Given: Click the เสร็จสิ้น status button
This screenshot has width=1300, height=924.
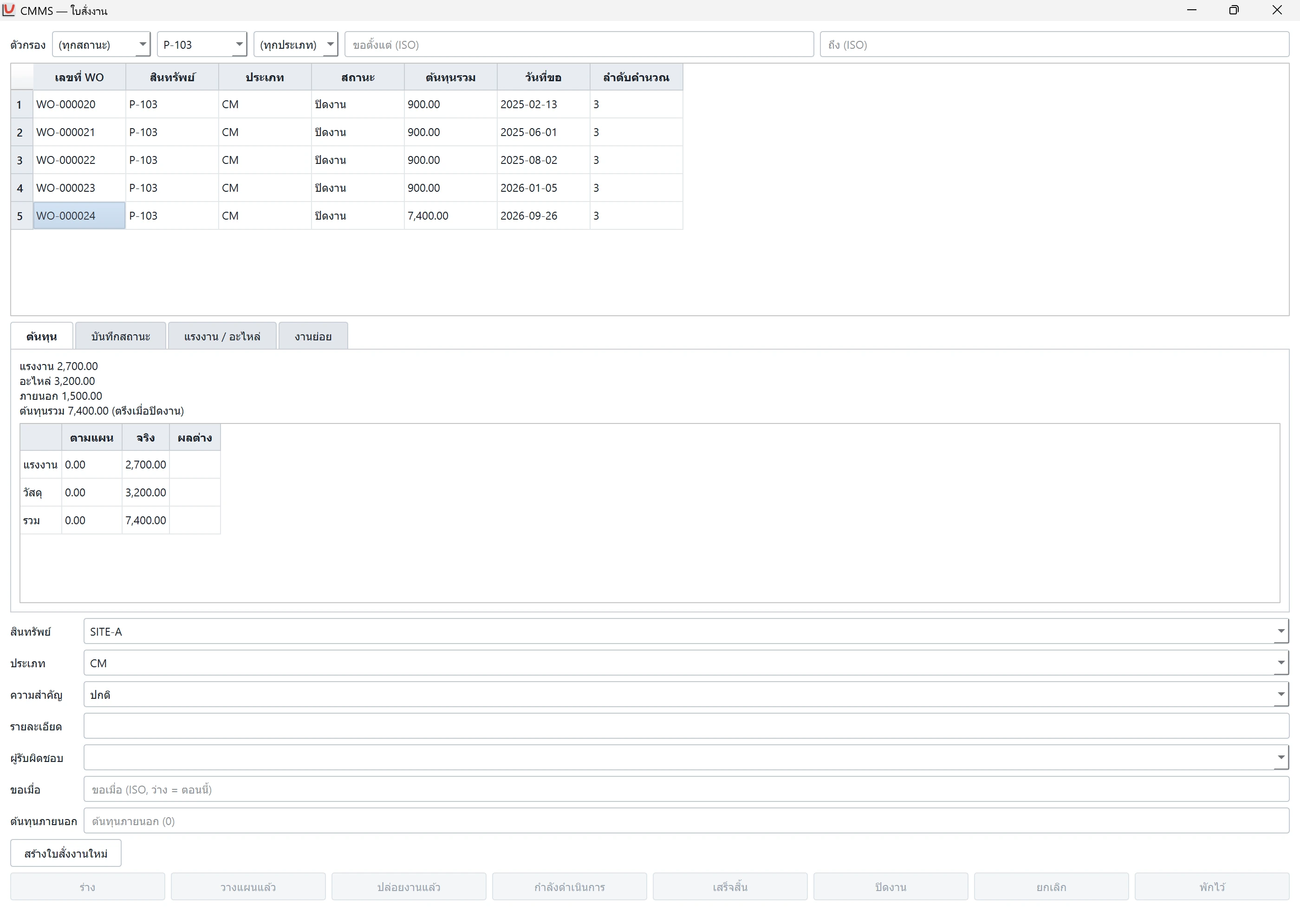Looking at the screenshot, I should point(730,887).
